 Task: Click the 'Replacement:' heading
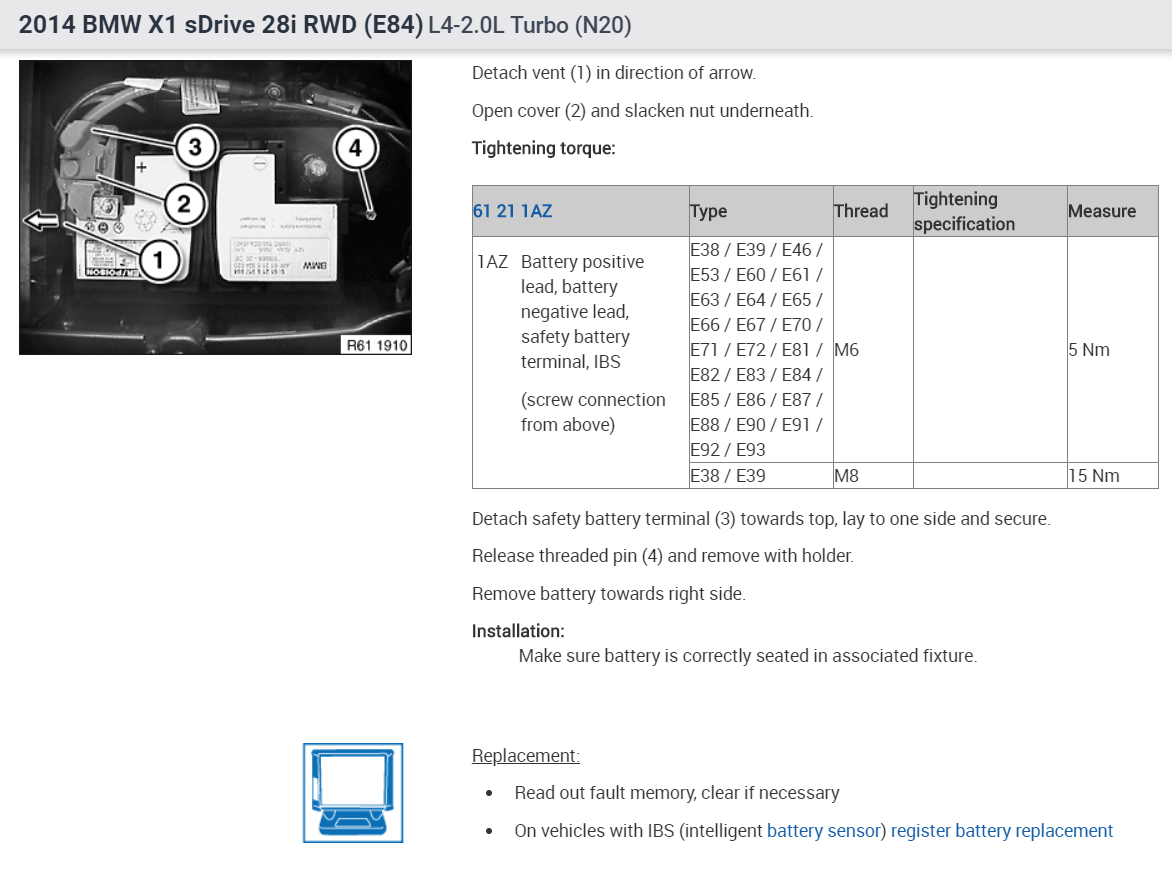pyautogui.click(x=525, y=755)
